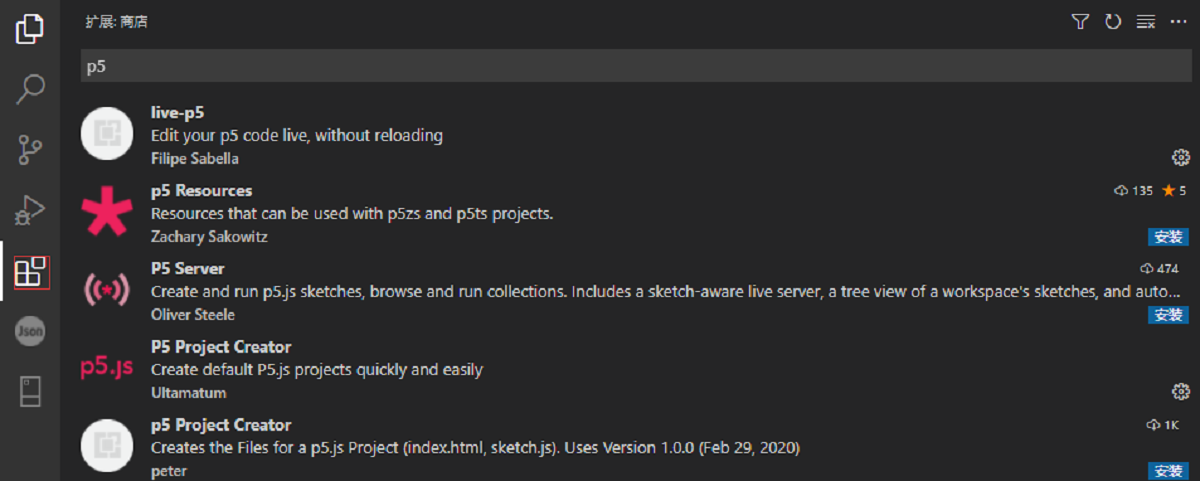
Task: Refresh the extensions list
Action: tap(1113, 21)
